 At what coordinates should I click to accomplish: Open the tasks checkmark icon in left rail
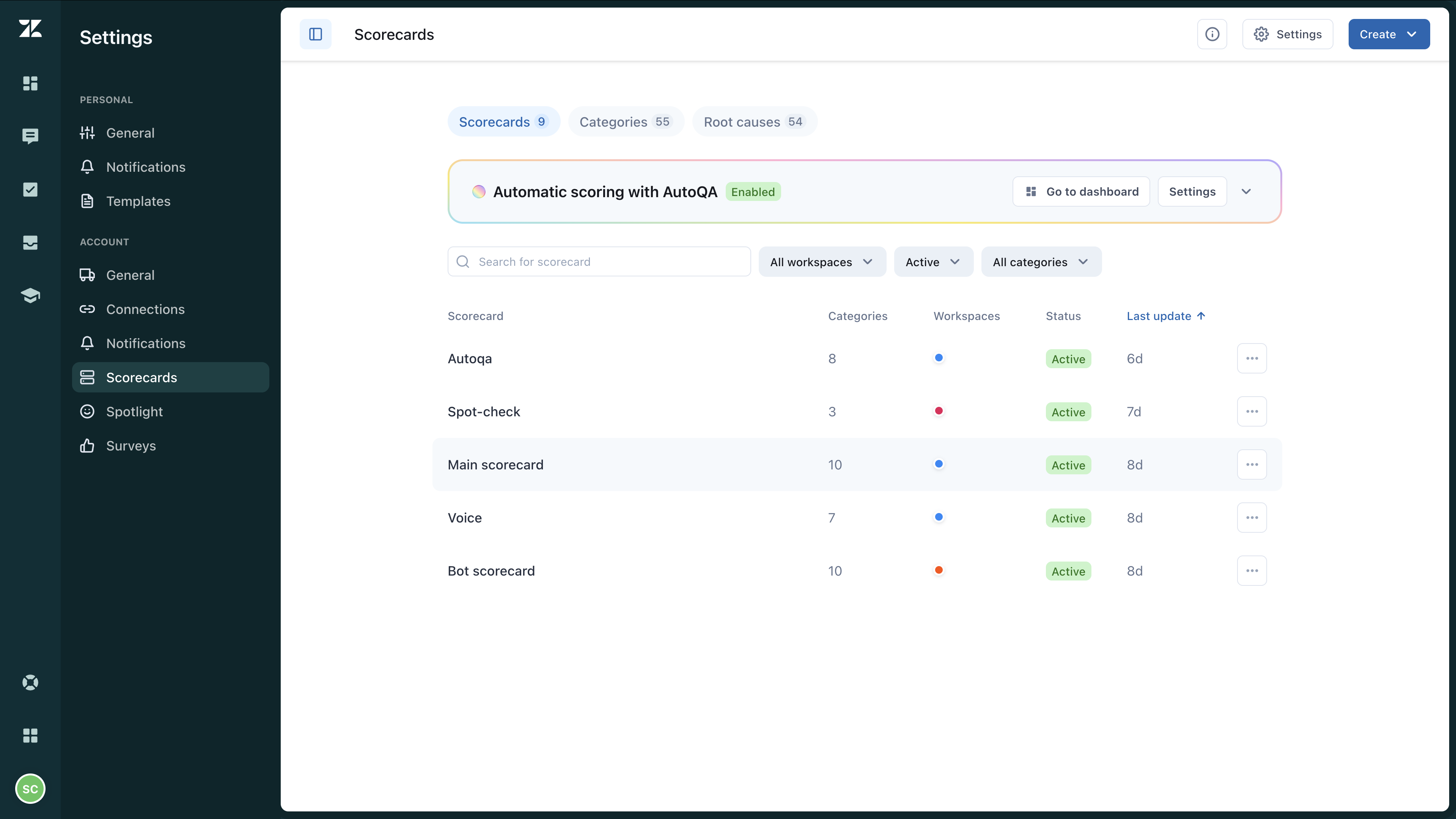click(30, 189)
